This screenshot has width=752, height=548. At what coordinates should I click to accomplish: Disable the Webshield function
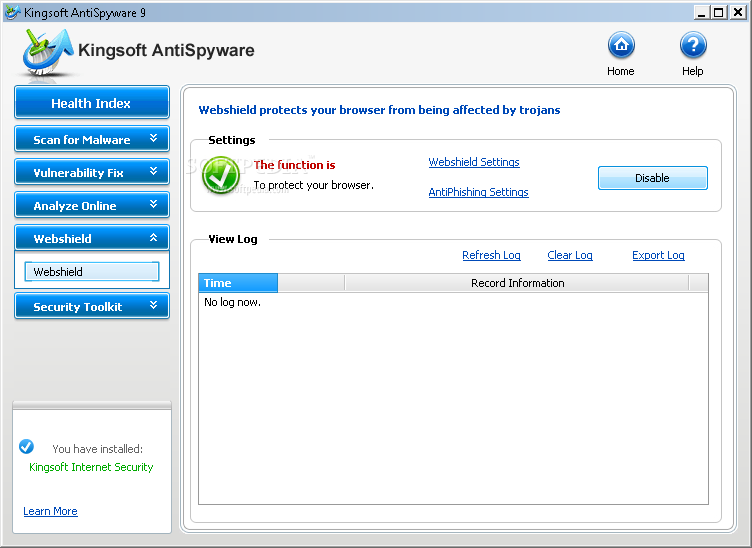tap(652, 178)
